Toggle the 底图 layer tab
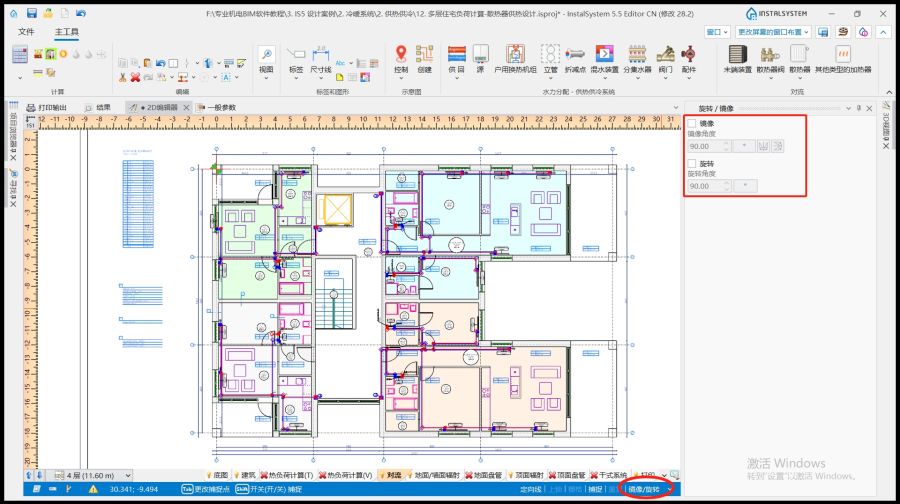 (217, 475)
